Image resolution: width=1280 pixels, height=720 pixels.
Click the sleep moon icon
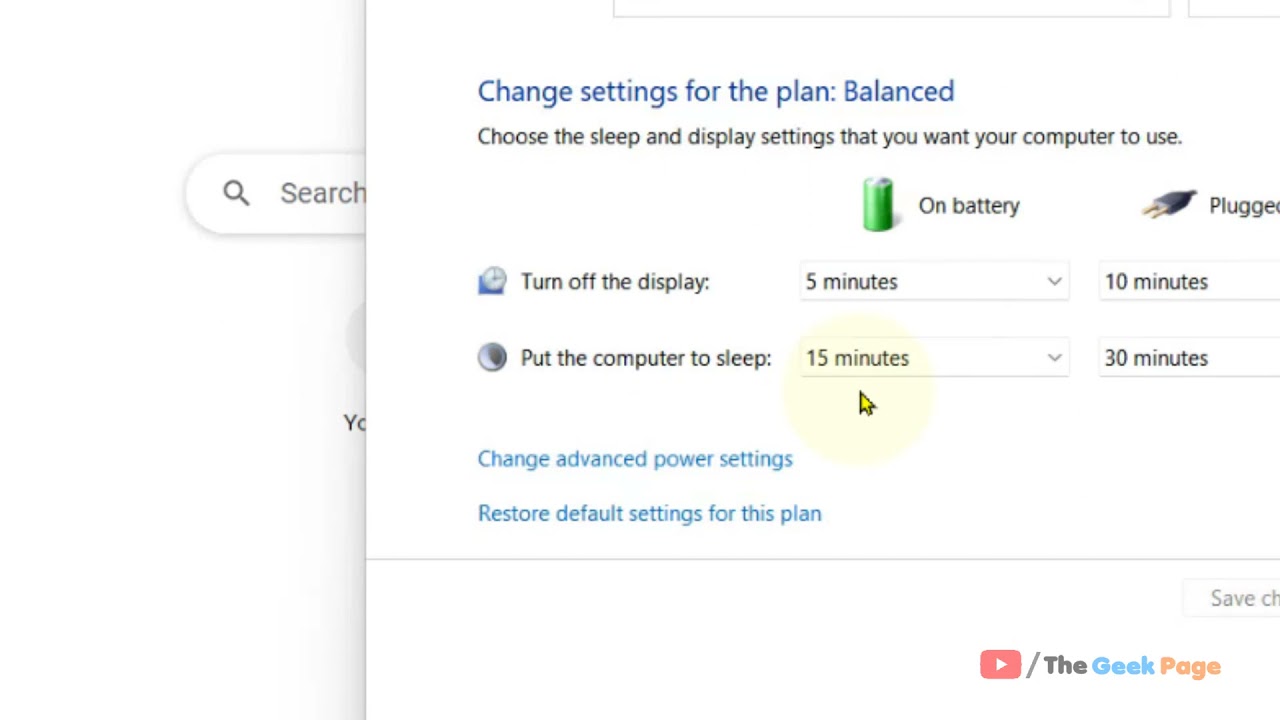(x=492, y=358)
